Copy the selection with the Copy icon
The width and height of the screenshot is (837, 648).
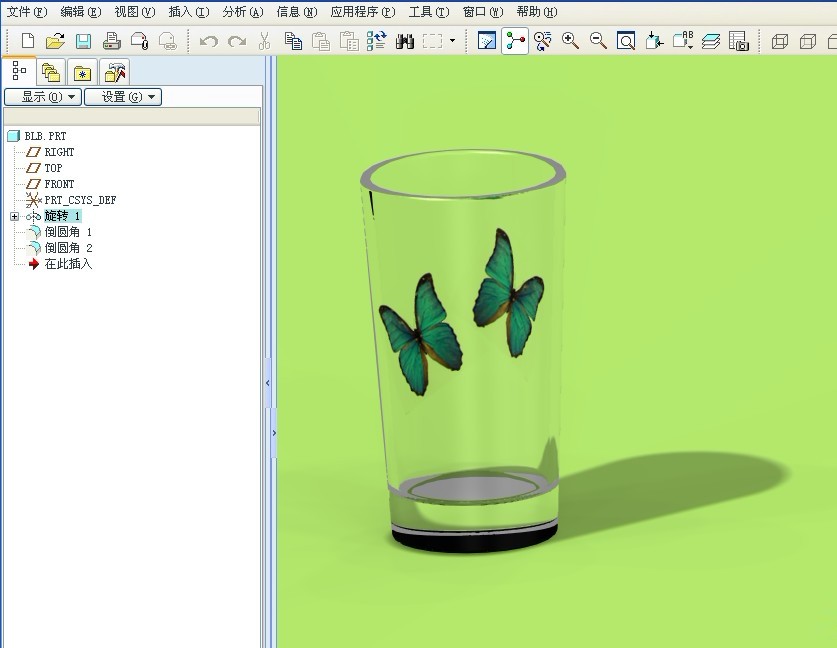(x=293, y=41)
